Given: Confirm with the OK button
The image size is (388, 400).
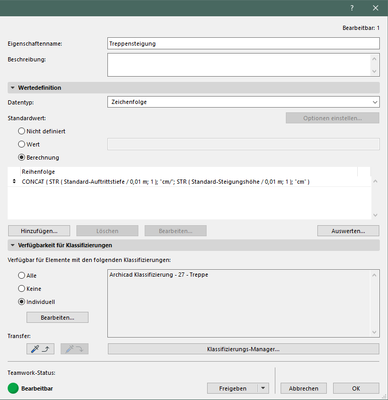Looking at the screenshot, I should [x=356, y=388].
